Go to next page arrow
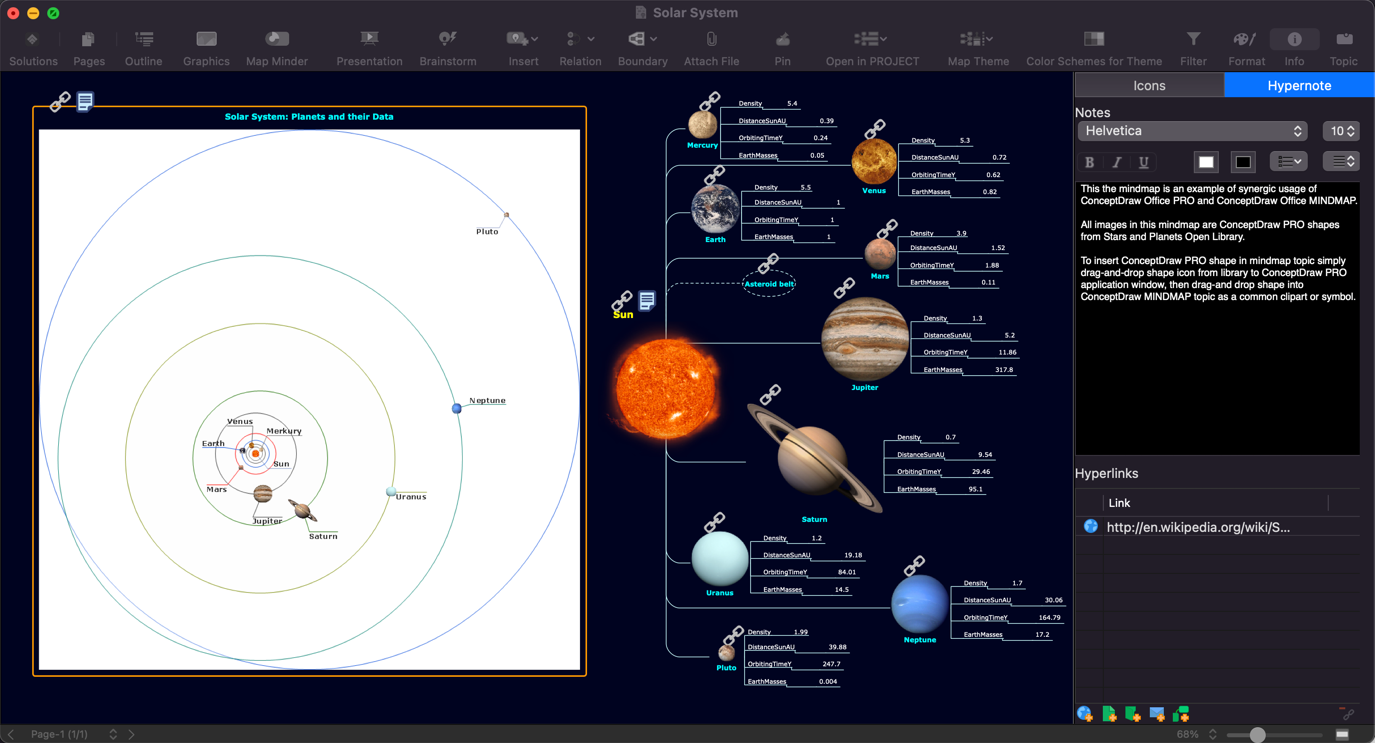The image size is (1375, 743). coord(131,734)
